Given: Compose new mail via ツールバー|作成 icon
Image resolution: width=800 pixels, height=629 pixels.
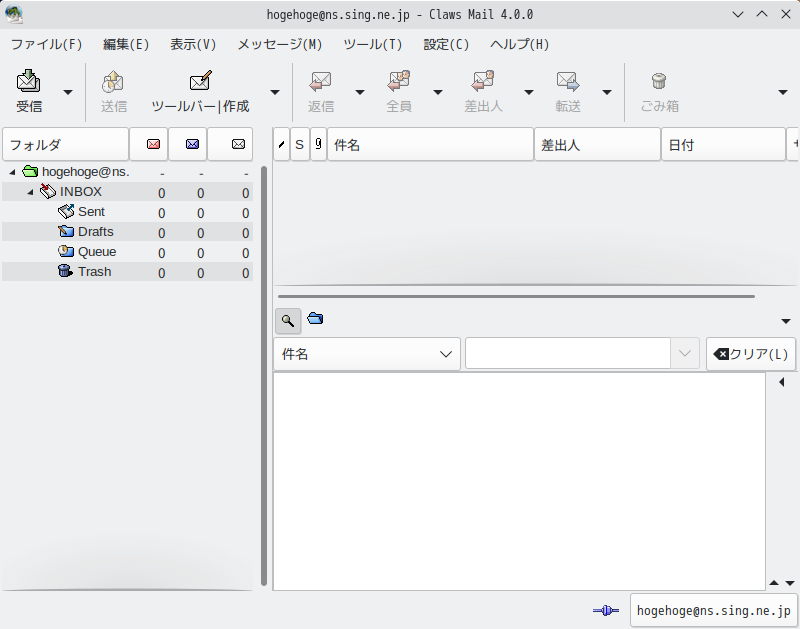Looking at the screenshot, I should 200,81.
